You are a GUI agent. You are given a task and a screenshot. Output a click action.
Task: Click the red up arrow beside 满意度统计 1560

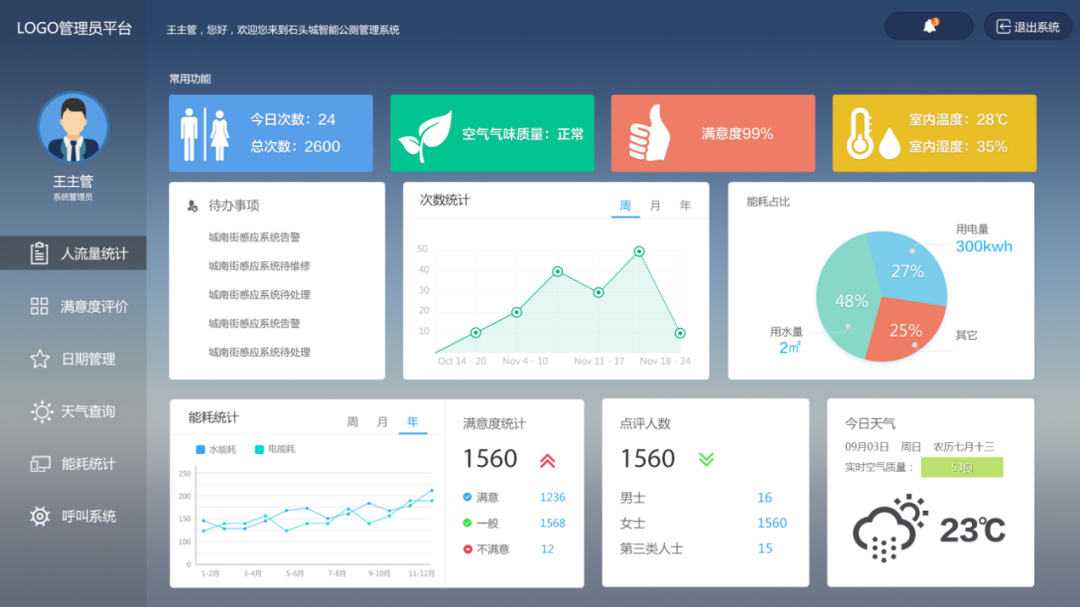(547, 460)
